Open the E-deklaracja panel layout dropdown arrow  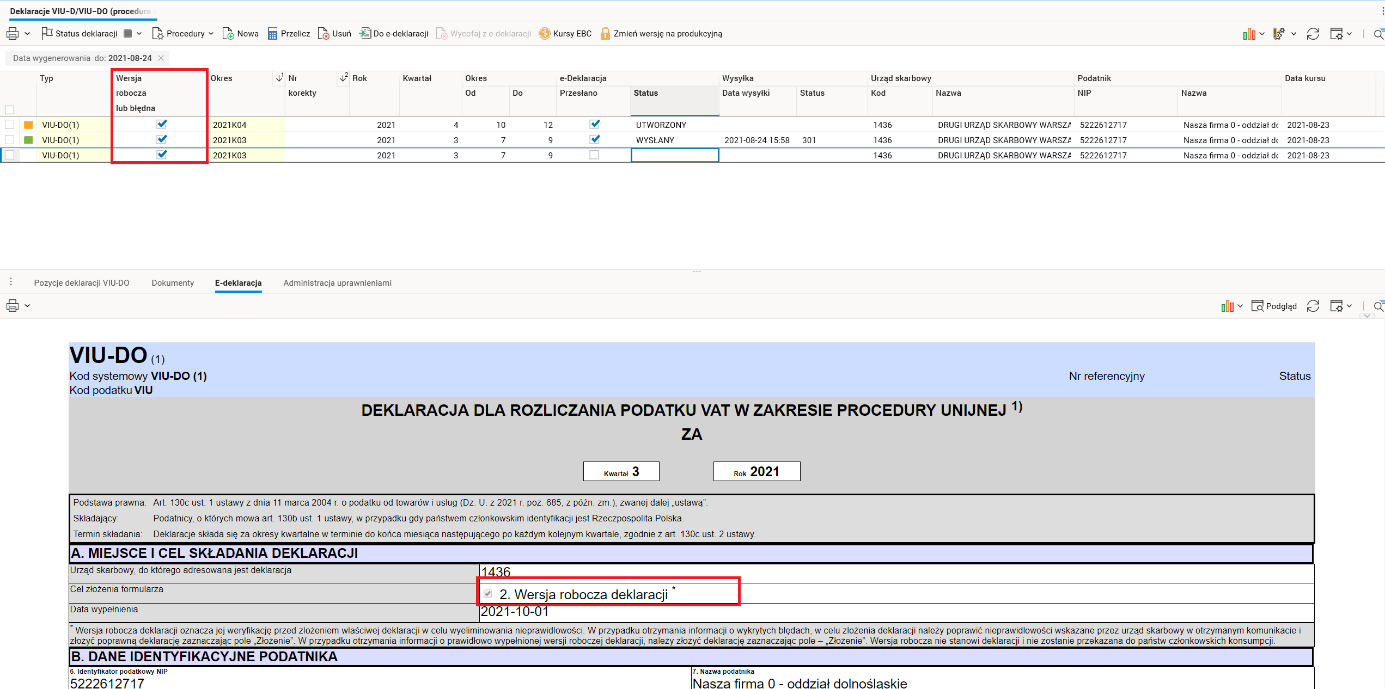(x=1351, y=306)
